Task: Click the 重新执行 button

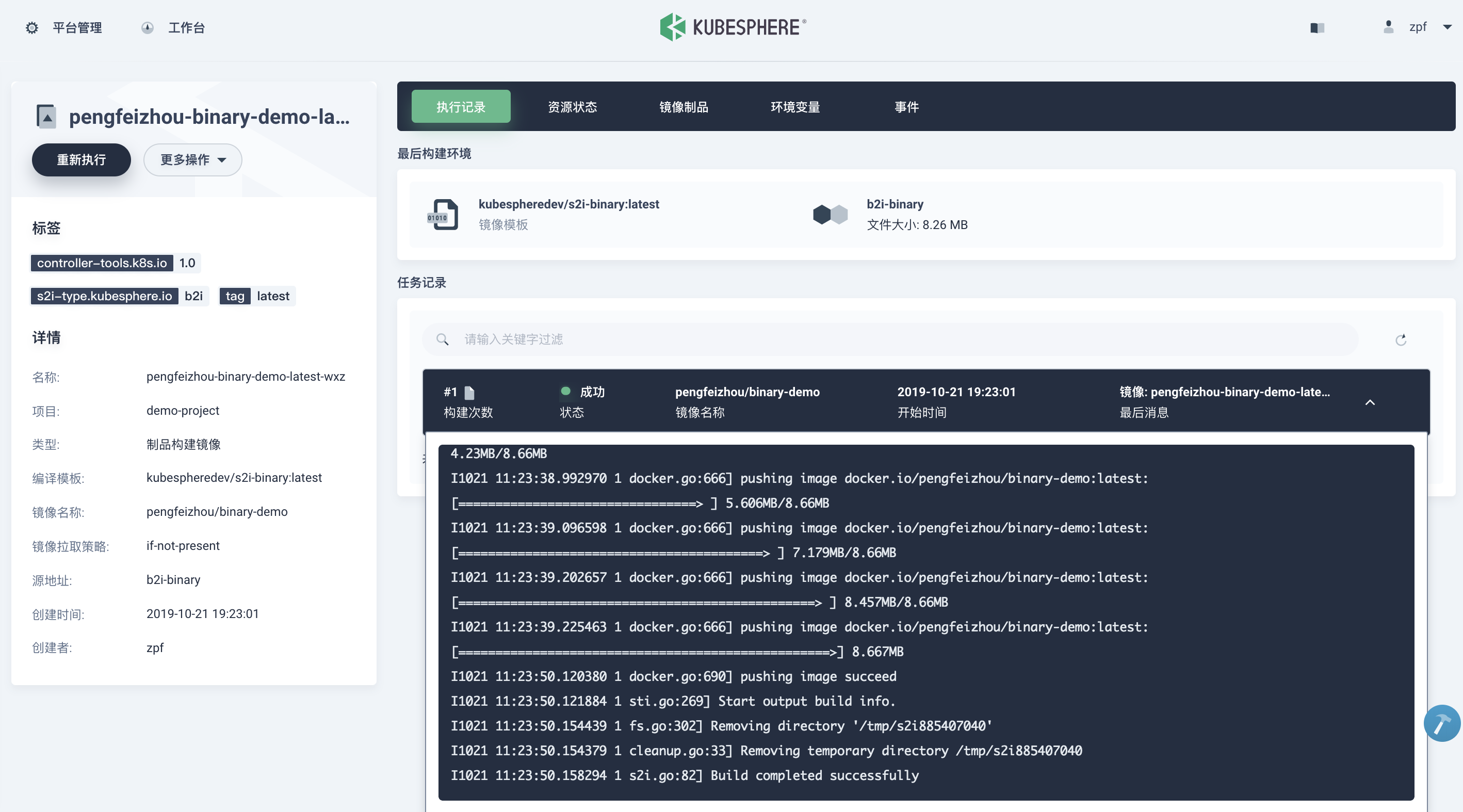Action: (x=81, y=160)
